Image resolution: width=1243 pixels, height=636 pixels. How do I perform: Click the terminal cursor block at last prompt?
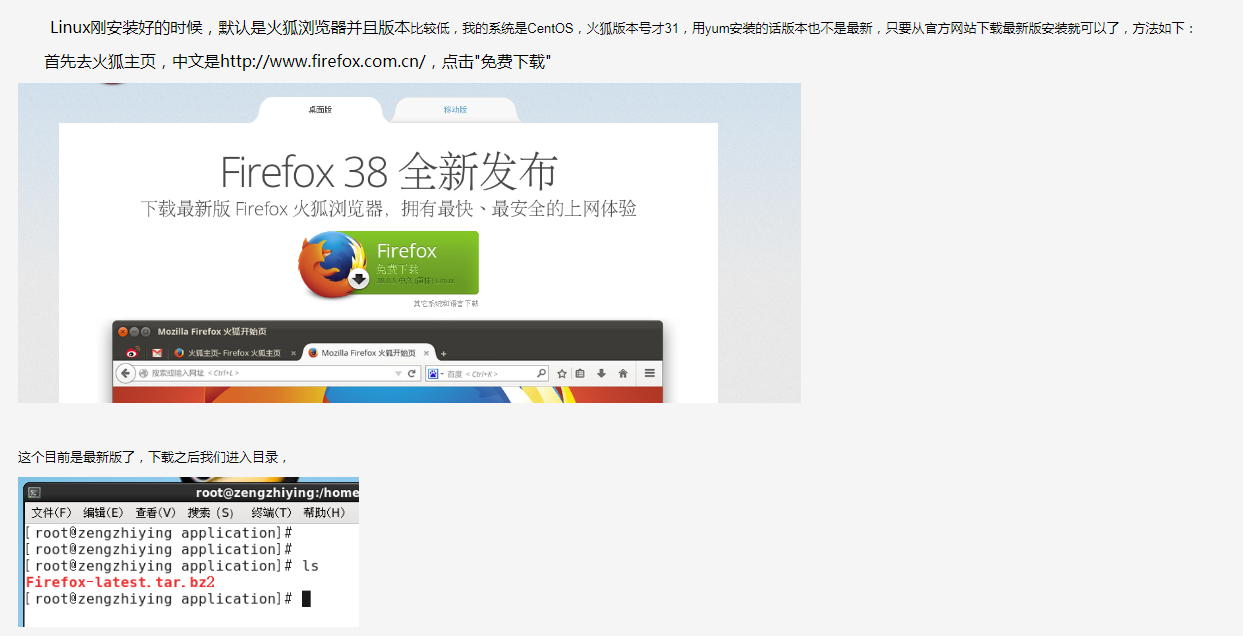pos(306,599)
